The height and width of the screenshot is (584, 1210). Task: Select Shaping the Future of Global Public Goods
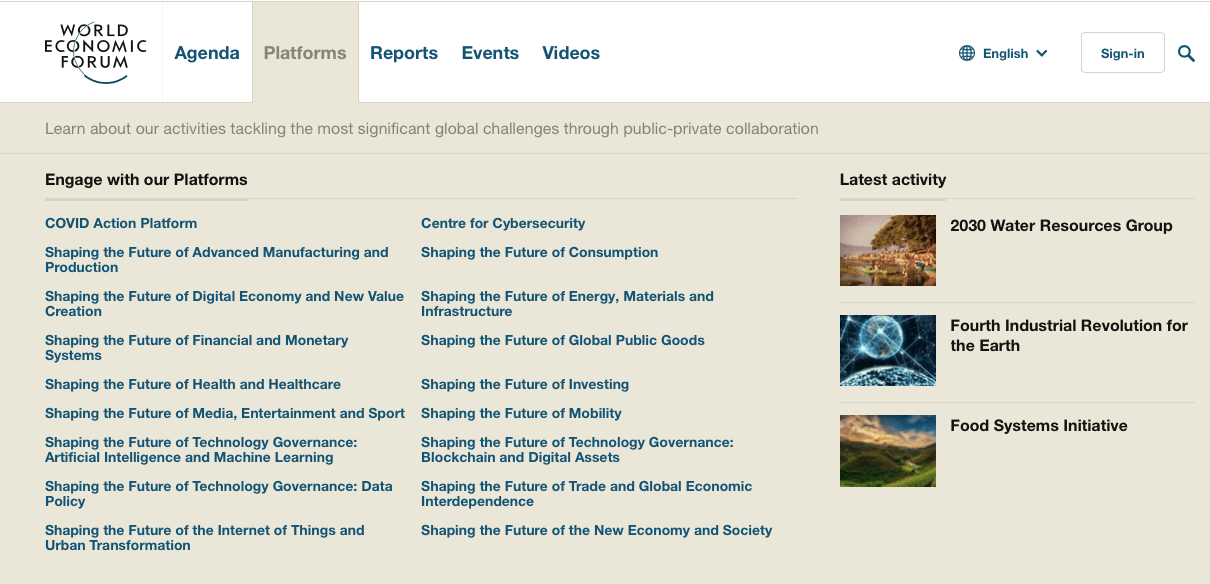(563, 340)
